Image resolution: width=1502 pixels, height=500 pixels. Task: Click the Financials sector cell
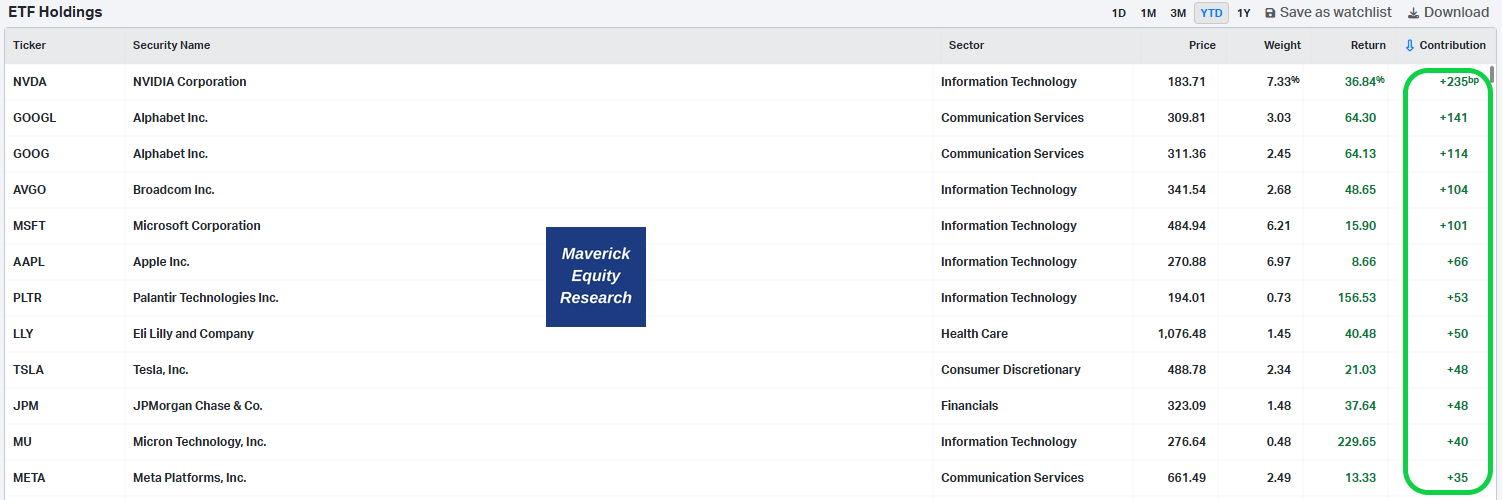pyautogui.click(x=970, y=406)
